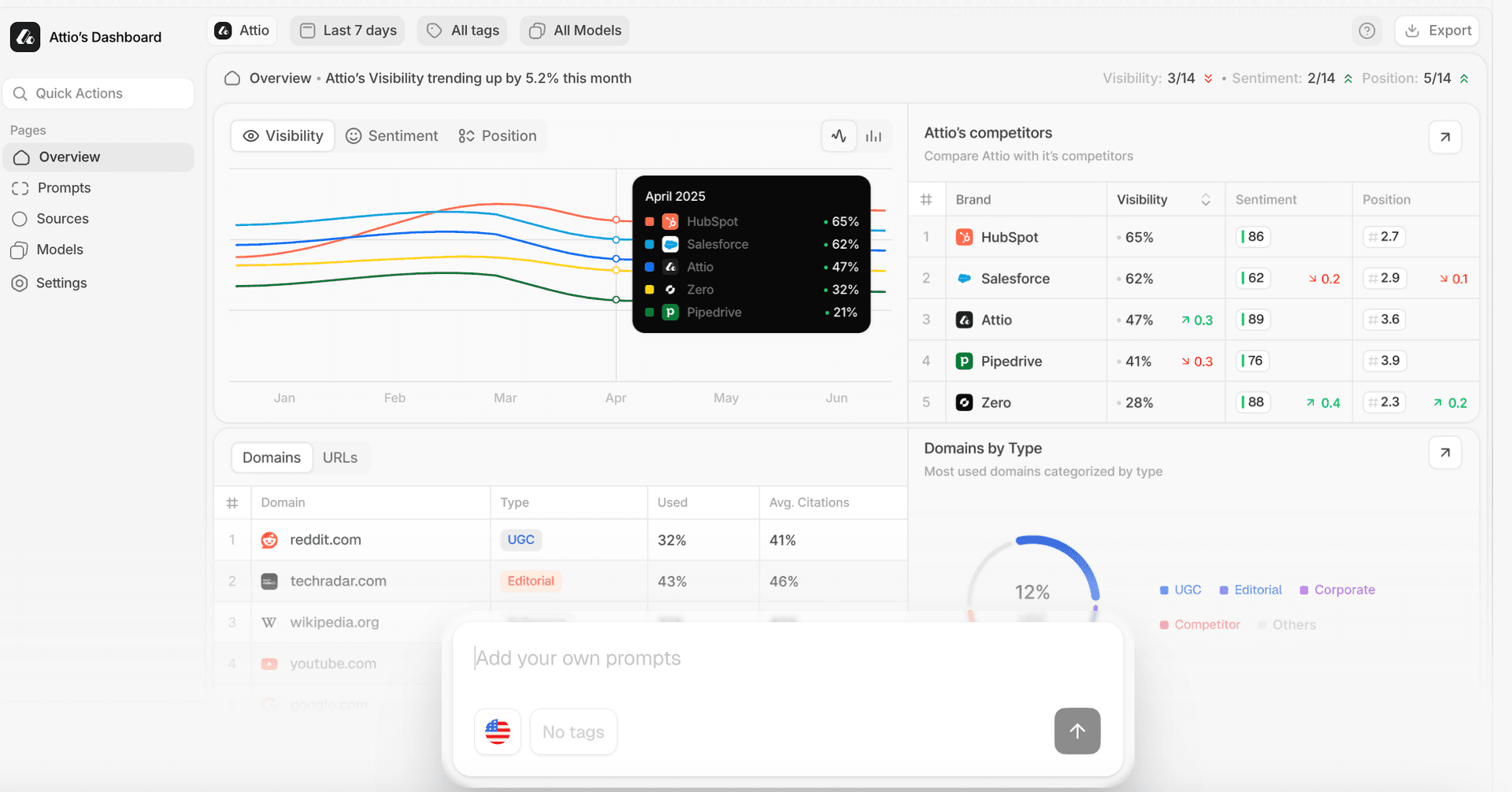Click the UGC type badge for reddit.com
This screenshot has height=792, width=1512.
521,540
